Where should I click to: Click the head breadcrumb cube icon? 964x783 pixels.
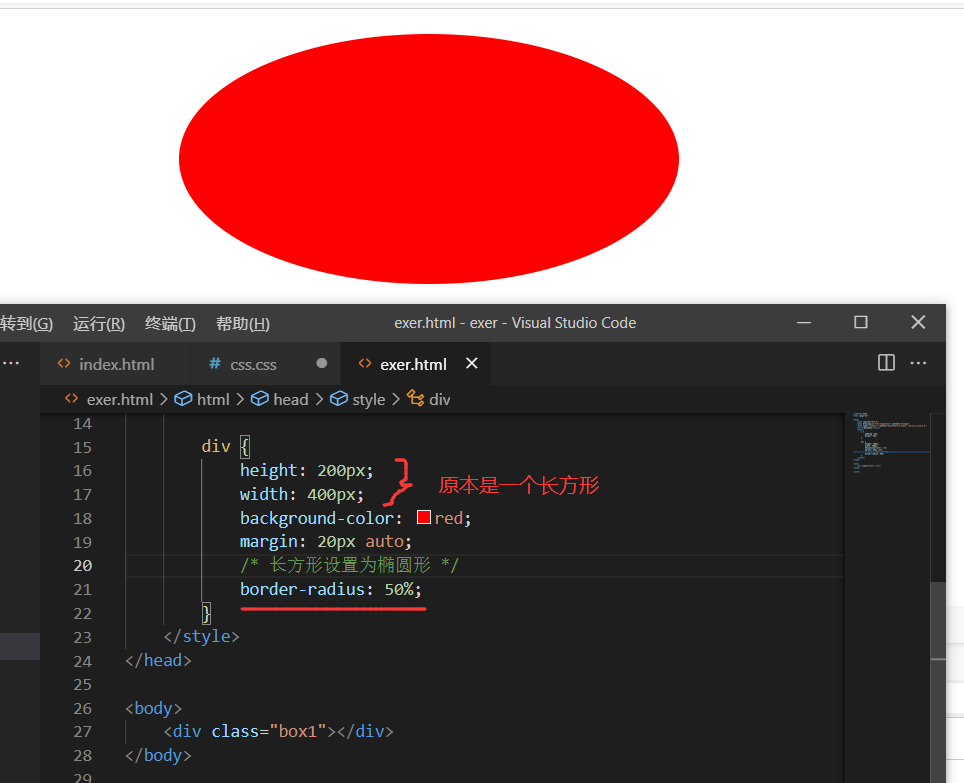[259, 399]
